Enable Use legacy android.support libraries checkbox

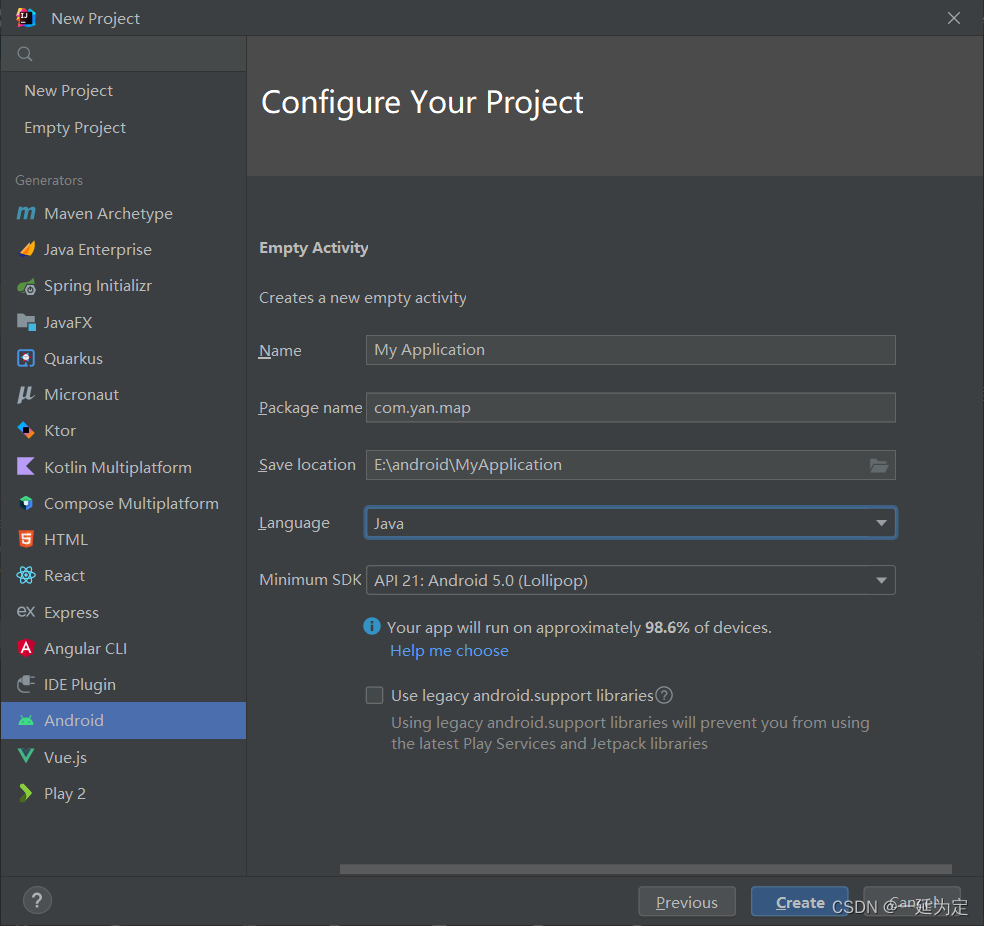[x=374, y=695]
